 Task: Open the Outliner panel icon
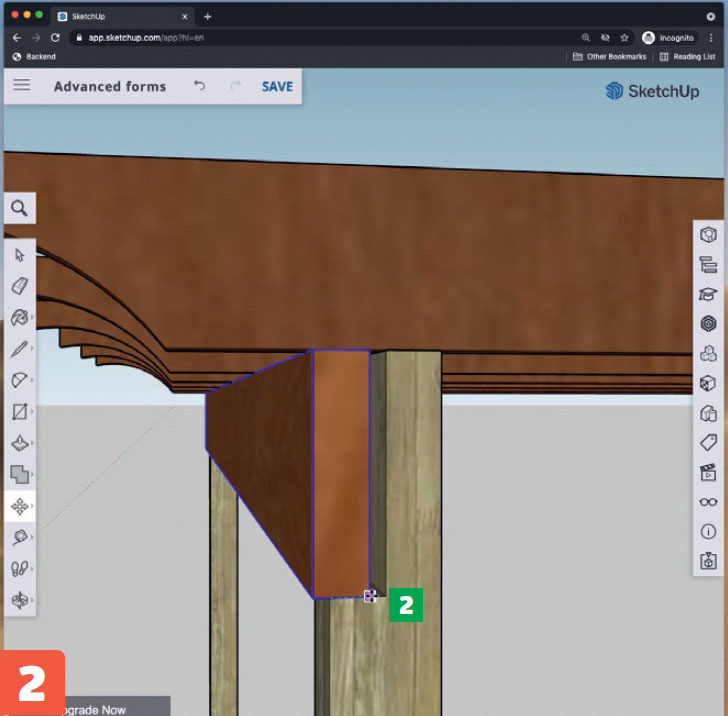tap(708, 264)
